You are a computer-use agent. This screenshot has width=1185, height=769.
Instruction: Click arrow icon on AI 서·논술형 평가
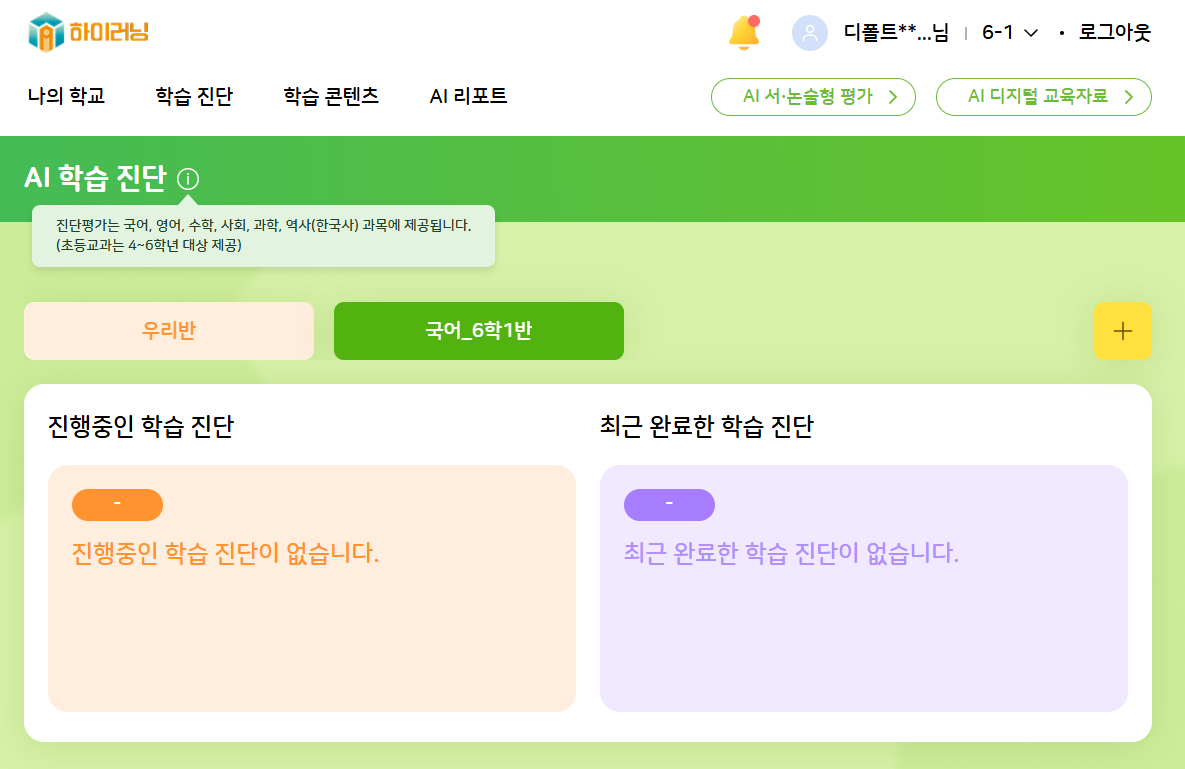[x=893, y=97]
